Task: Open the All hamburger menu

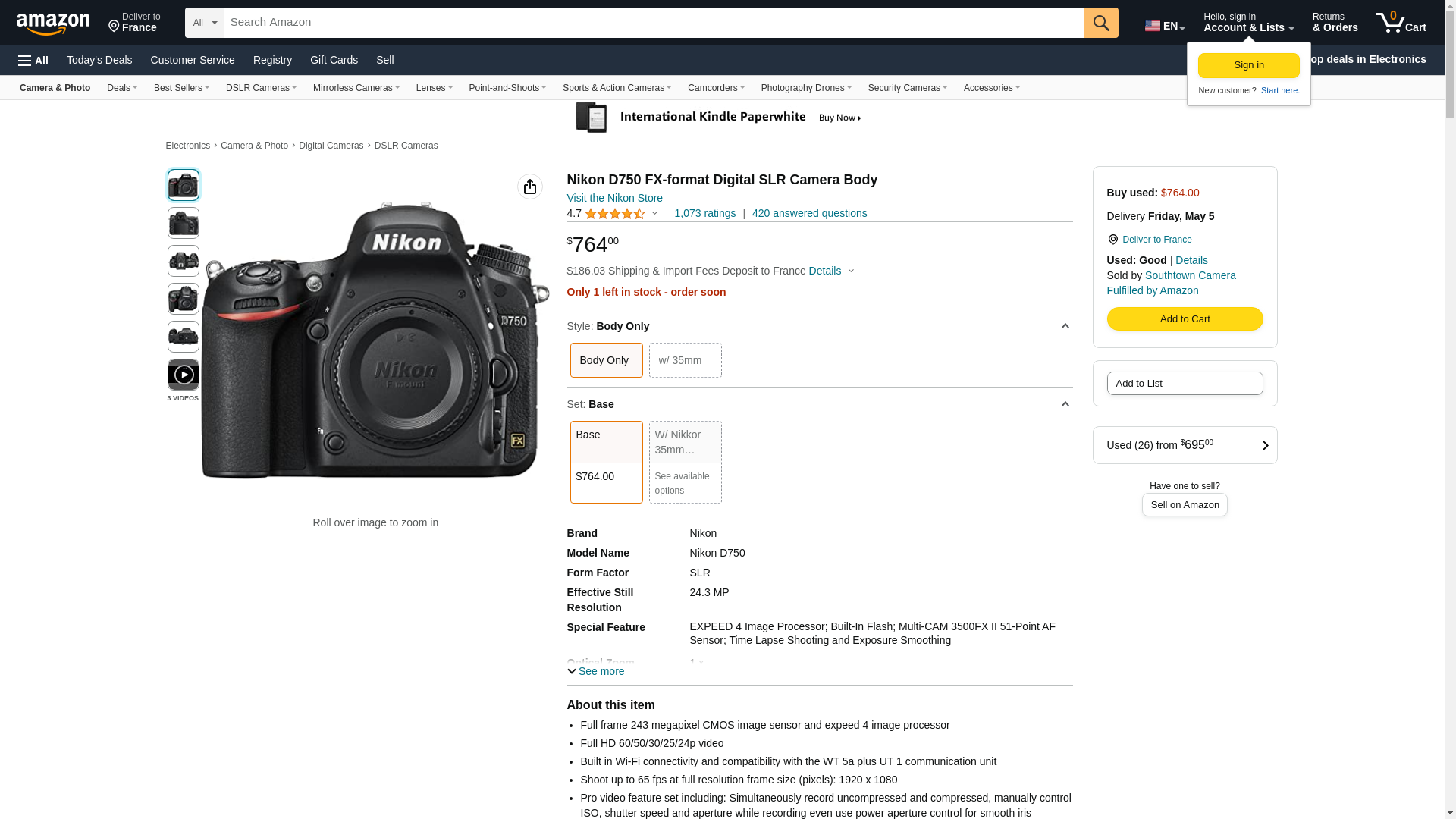Action: tap(33, 61)
